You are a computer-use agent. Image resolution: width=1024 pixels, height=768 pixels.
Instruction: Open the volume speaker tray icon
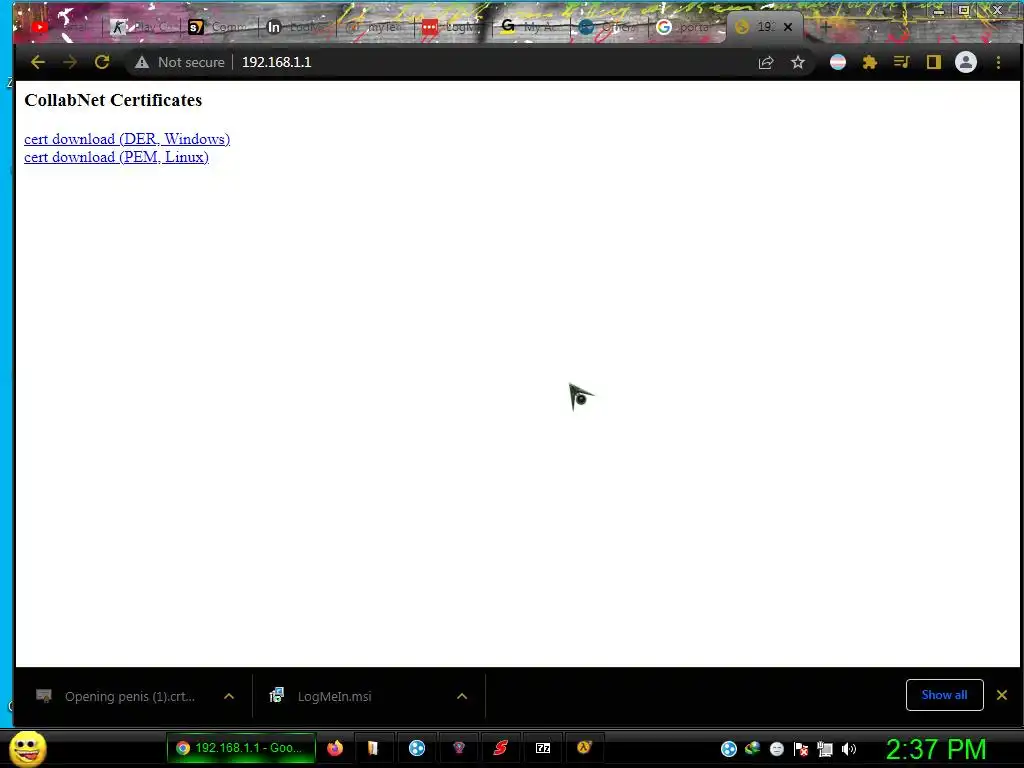point(849,749)
